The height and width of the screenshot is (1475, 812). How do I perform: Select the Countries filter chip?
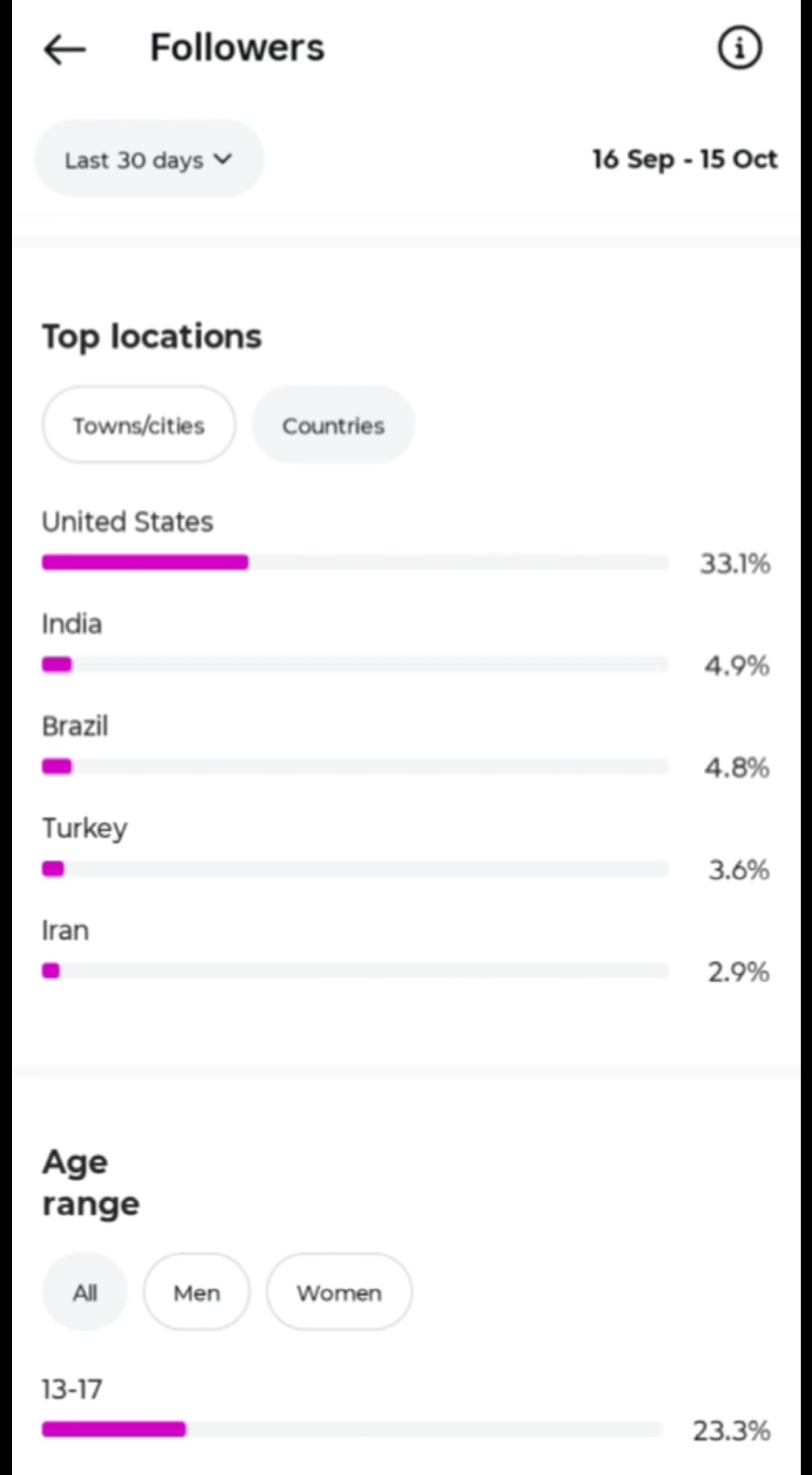pyautogui.click(x=333, y=426)
